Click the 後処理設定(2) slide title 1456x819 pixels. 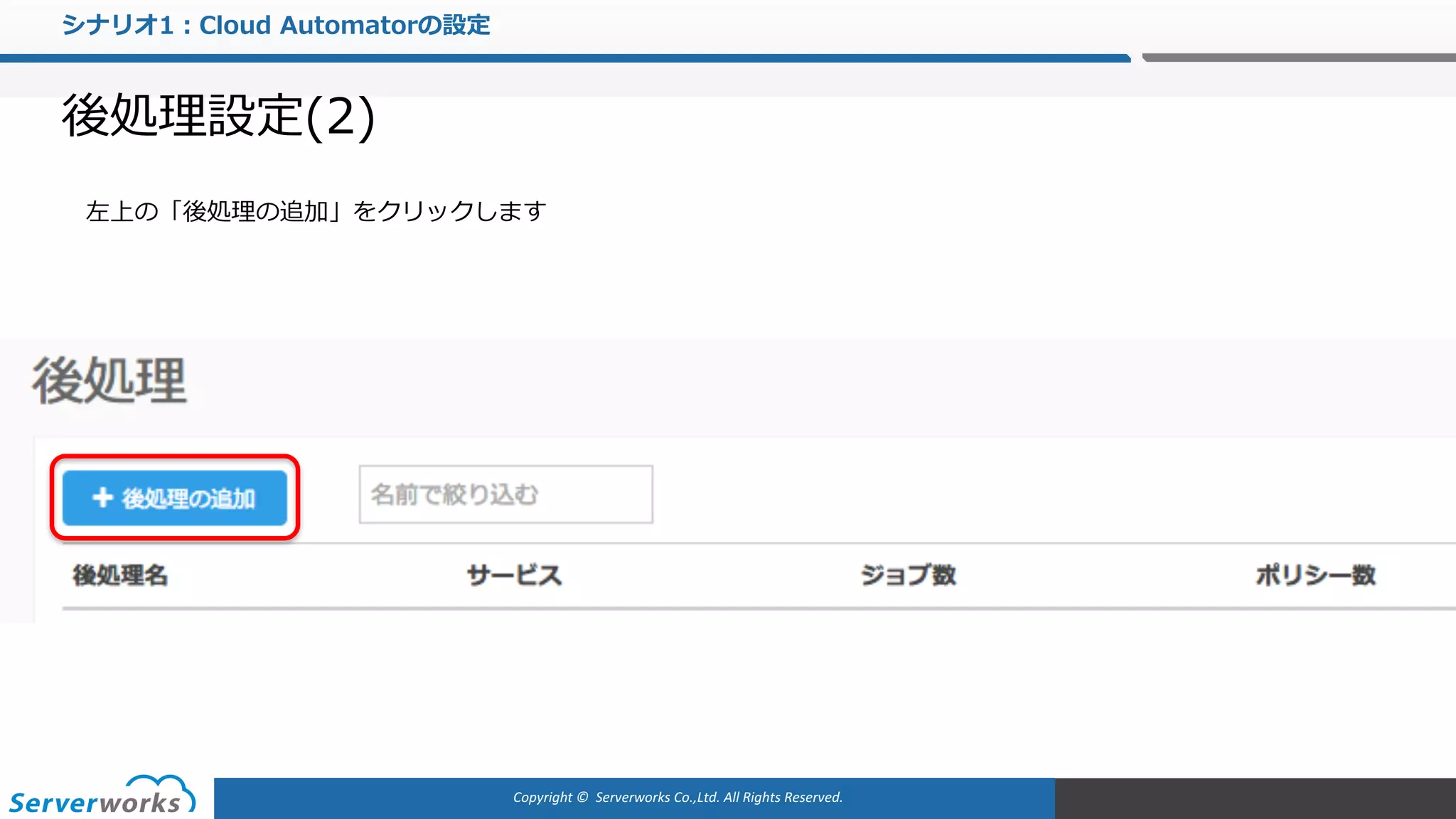pos(218,116)
